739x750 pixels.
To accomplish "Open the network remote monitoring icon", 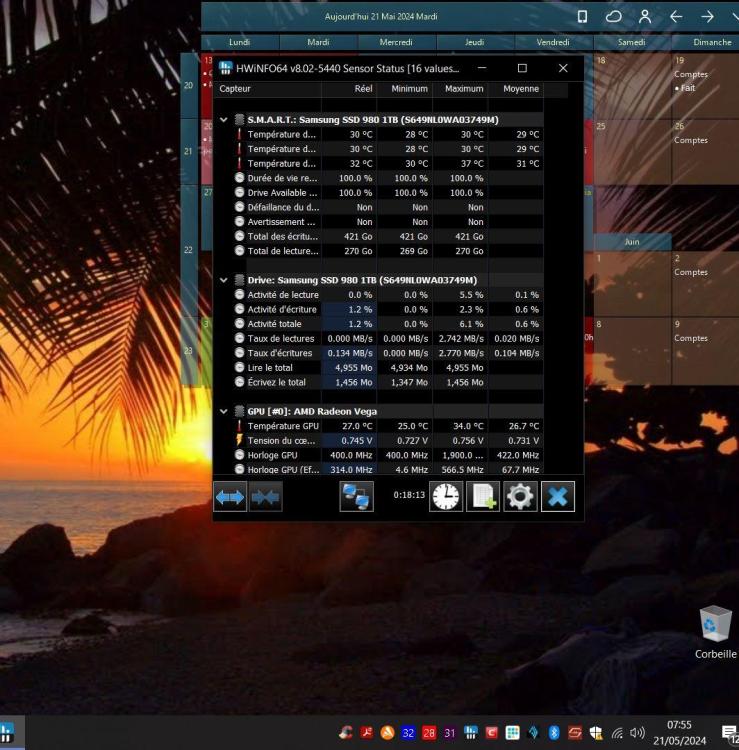I will point(356,497).
